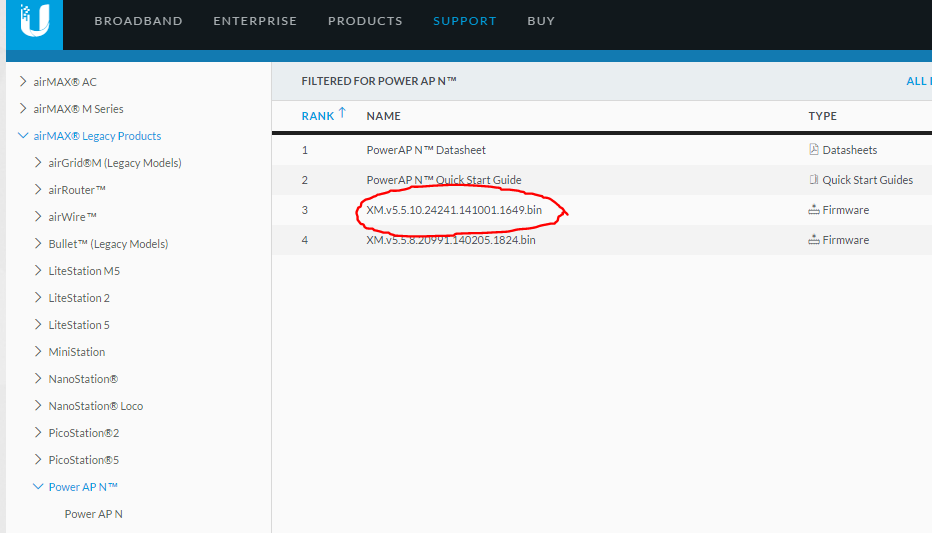Viewport: 932px width, 533px height.
Task: Select the LiteStation M5 label
Action: [x=84, y=271]
